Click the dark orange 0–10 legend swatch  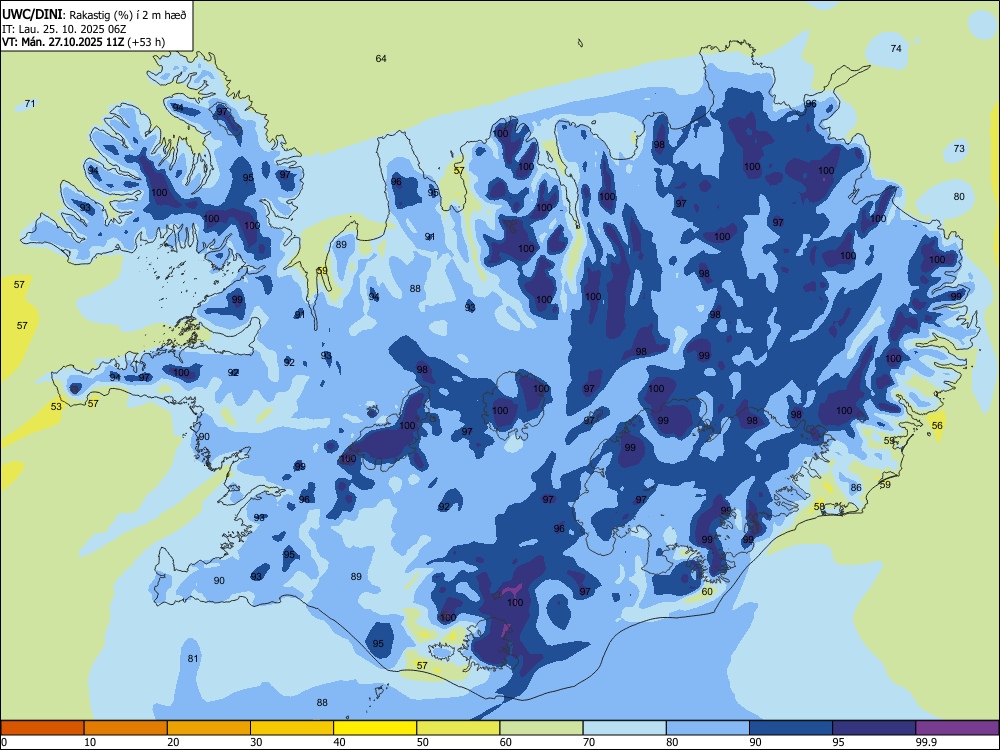42,728
